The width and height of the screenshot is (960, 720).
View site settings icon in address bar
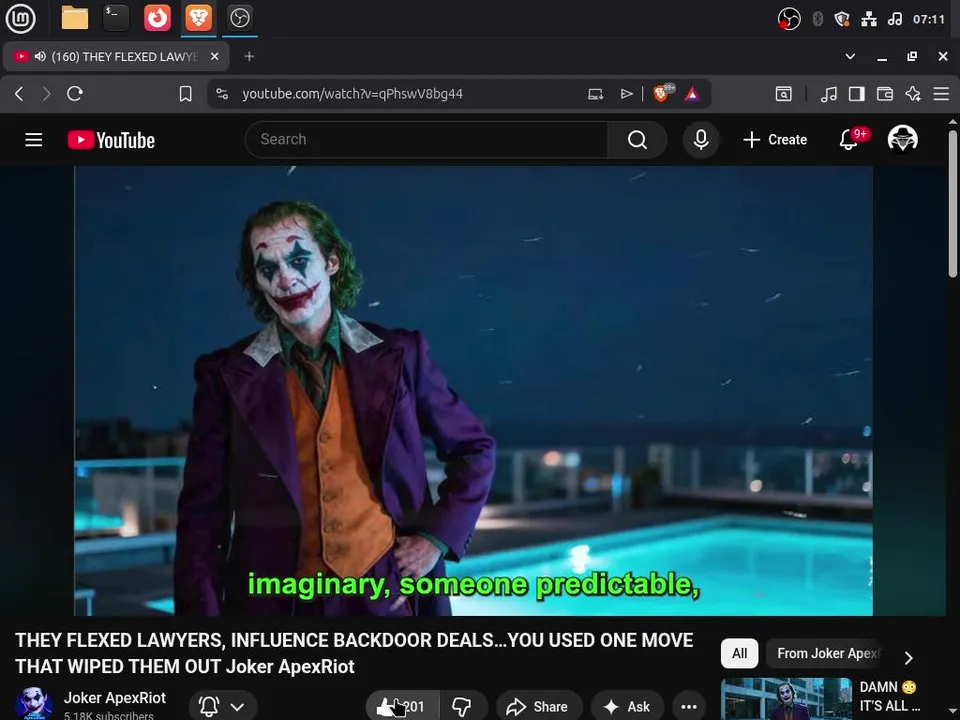click(222, 94)
